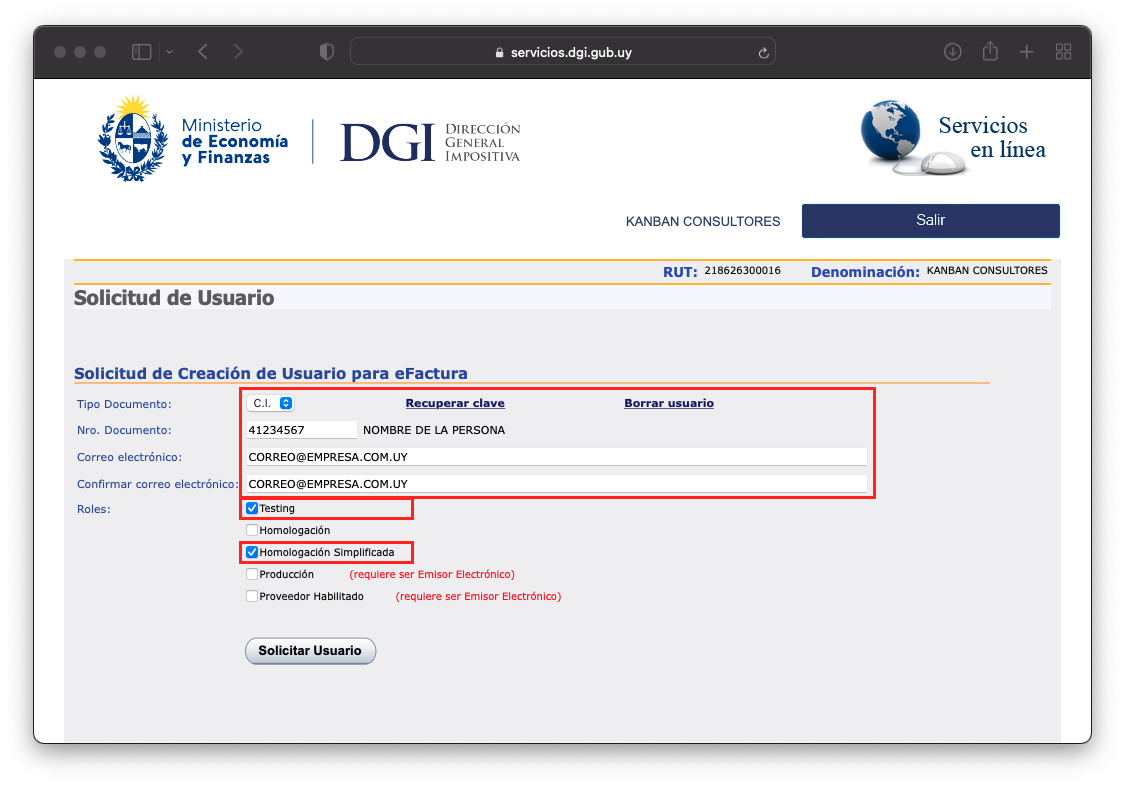Reload the servicios.dgi.gub.uy page

(x=763, y=51)
